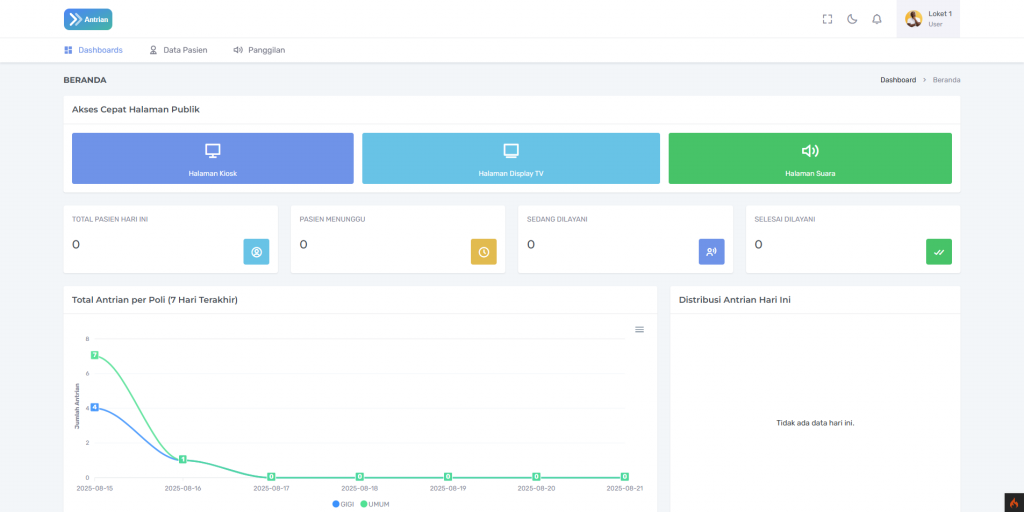Click the sedang dilayani speaking icon
Image resolution: width=1024 pixels, height=512 pixels.
tap(711, 252)
